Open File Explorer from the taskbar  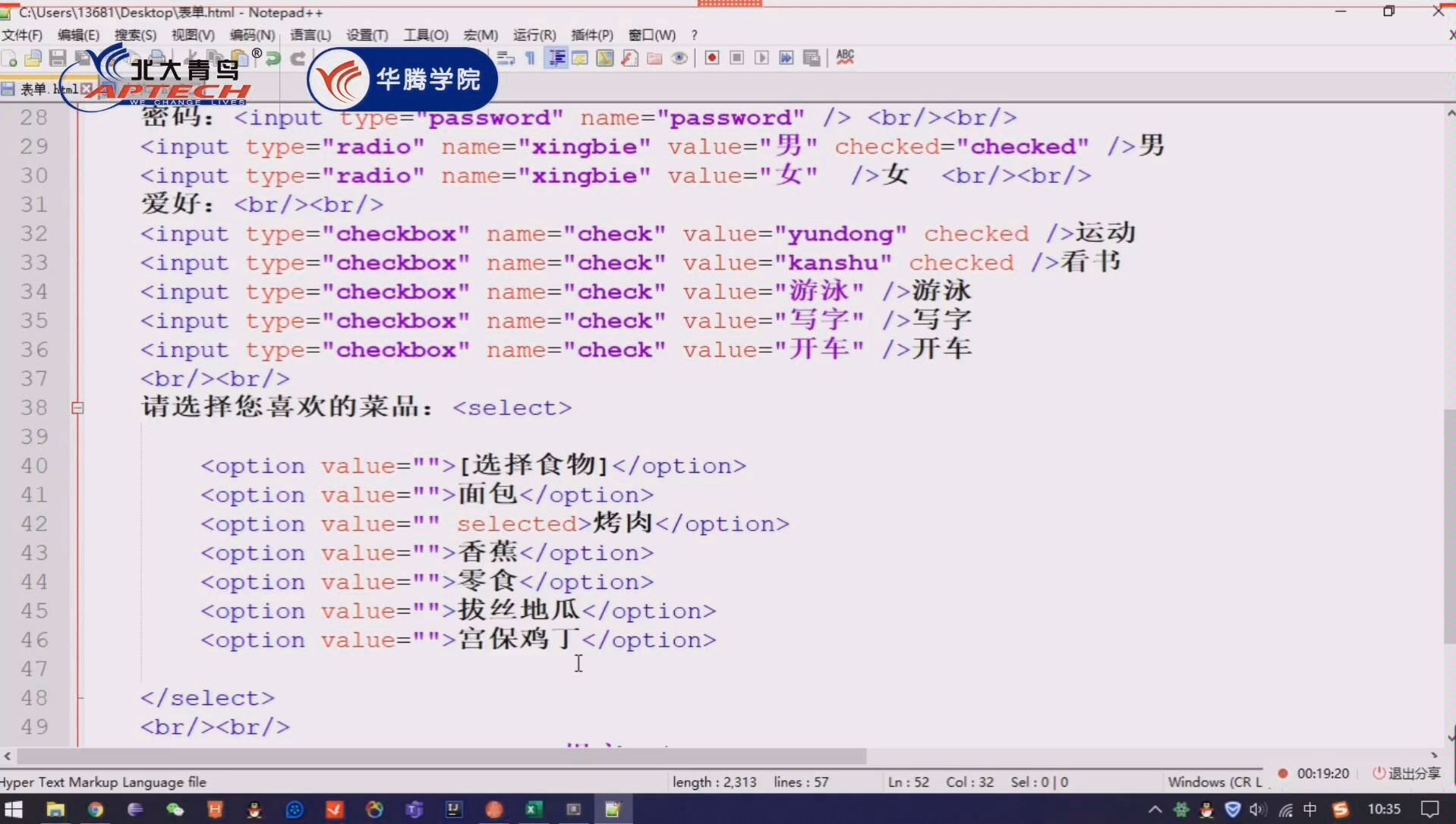tap(55, 810)
